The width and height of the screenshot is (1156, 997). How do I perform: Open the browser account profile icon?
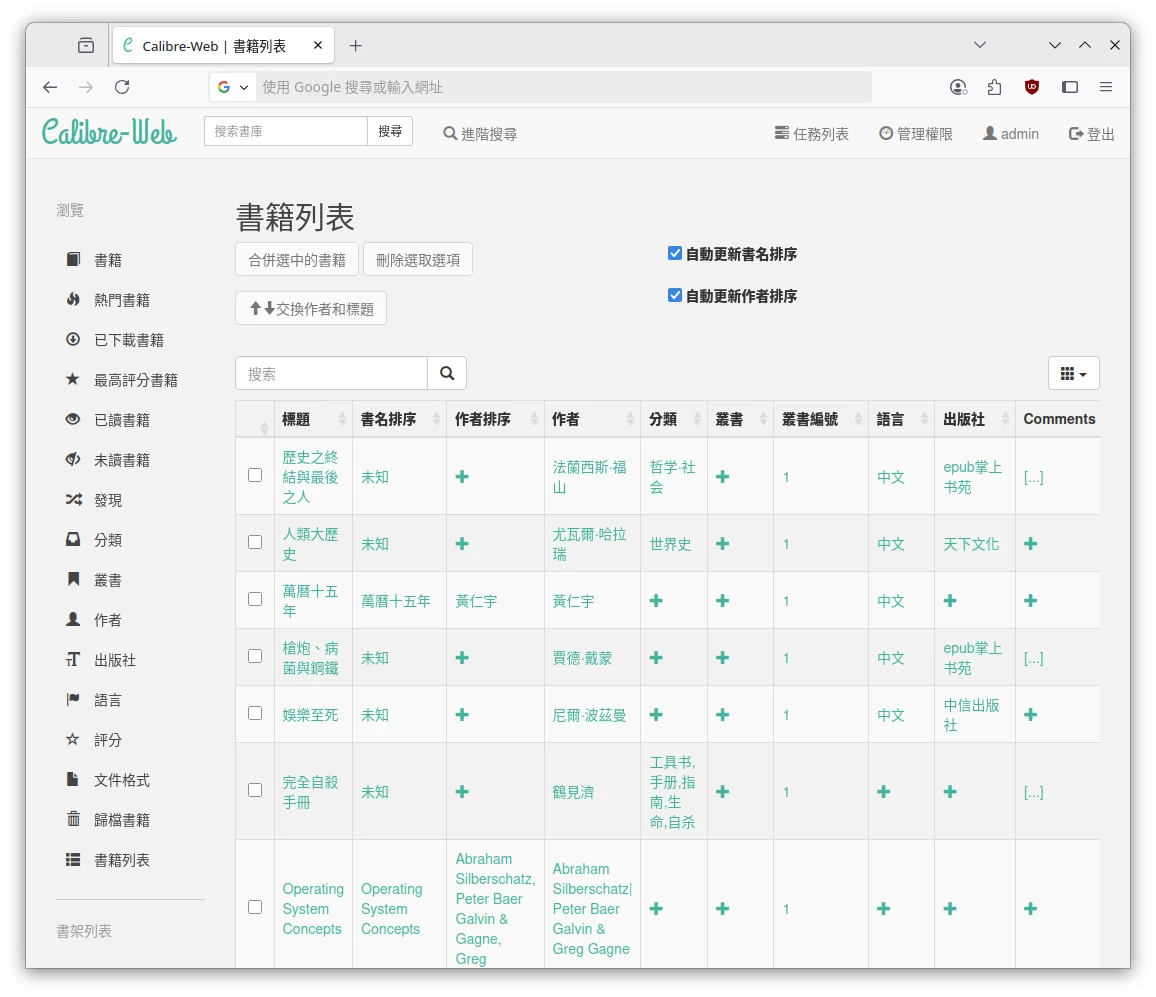tap(958, 87)
